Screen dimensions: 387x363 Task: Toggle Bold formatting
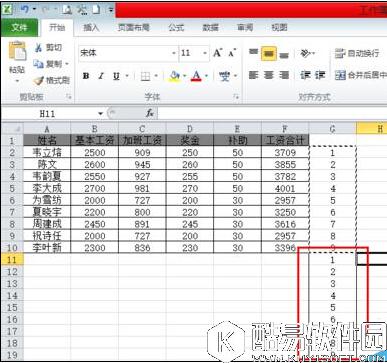pos(86,76)
